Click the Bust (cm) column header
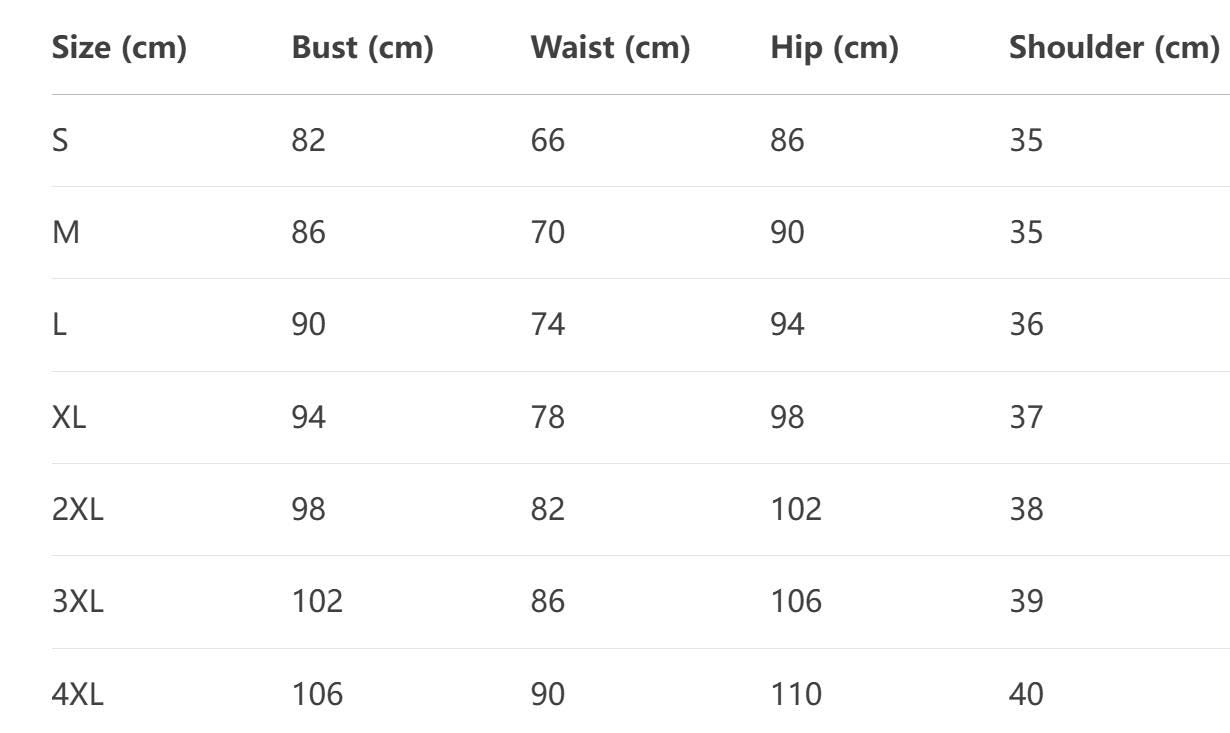Image resolution: width=1230 pixels, height=733 pixels. click(x=362, y=48)
